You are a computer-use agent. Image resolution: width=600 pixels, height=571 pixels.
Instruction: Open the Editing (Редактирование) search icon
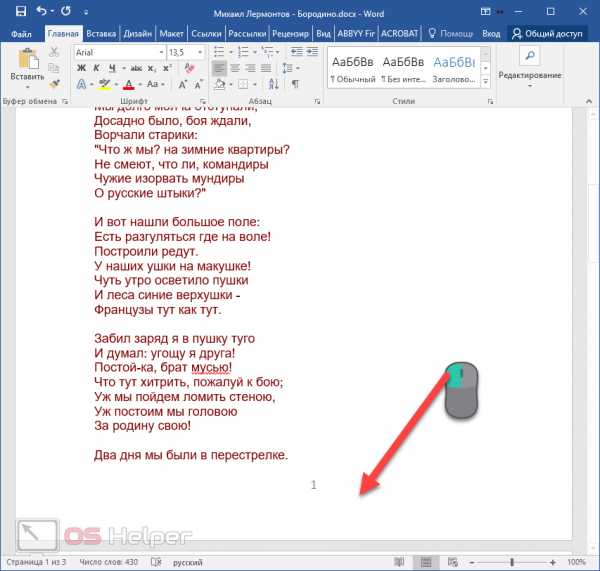click(x=530, y=55)
